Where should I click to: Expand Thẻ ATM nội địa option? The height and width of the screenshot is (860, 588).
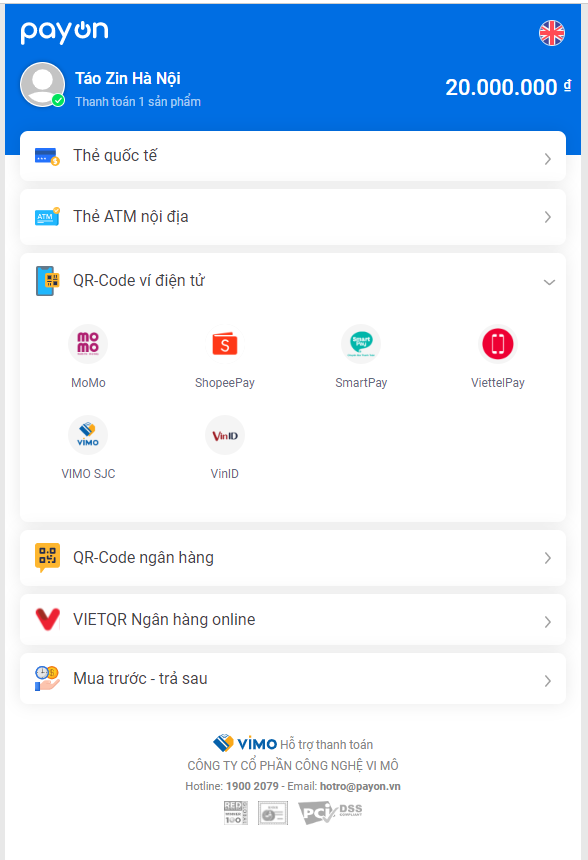293,217
